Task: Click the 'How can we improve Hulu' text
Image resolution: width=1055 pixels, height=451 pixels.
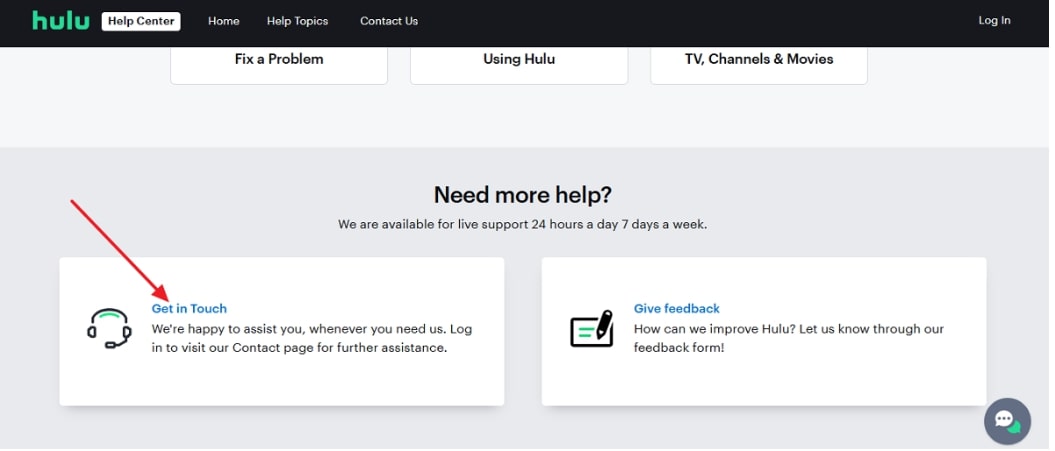Action: pyautogui.click(x=788, y=339)
